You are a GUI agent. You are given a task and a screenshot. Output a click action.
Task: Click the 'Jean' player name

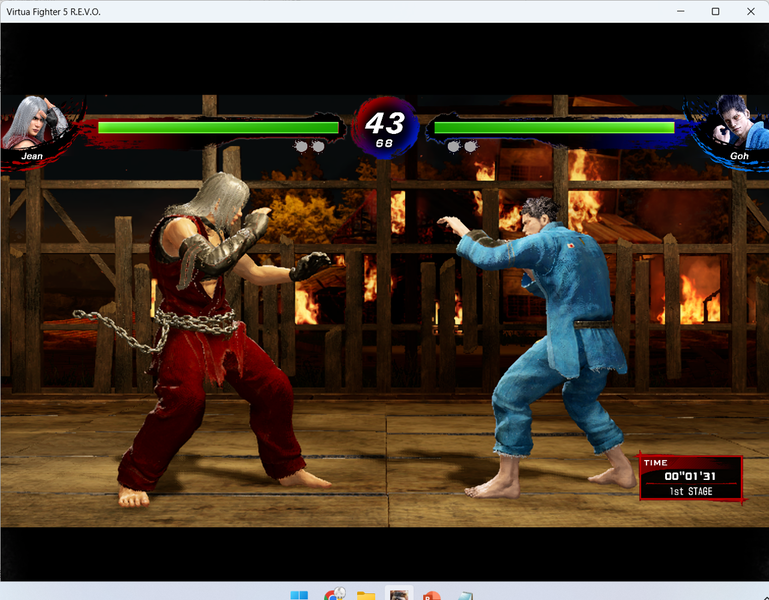click(x=32, y=156)
